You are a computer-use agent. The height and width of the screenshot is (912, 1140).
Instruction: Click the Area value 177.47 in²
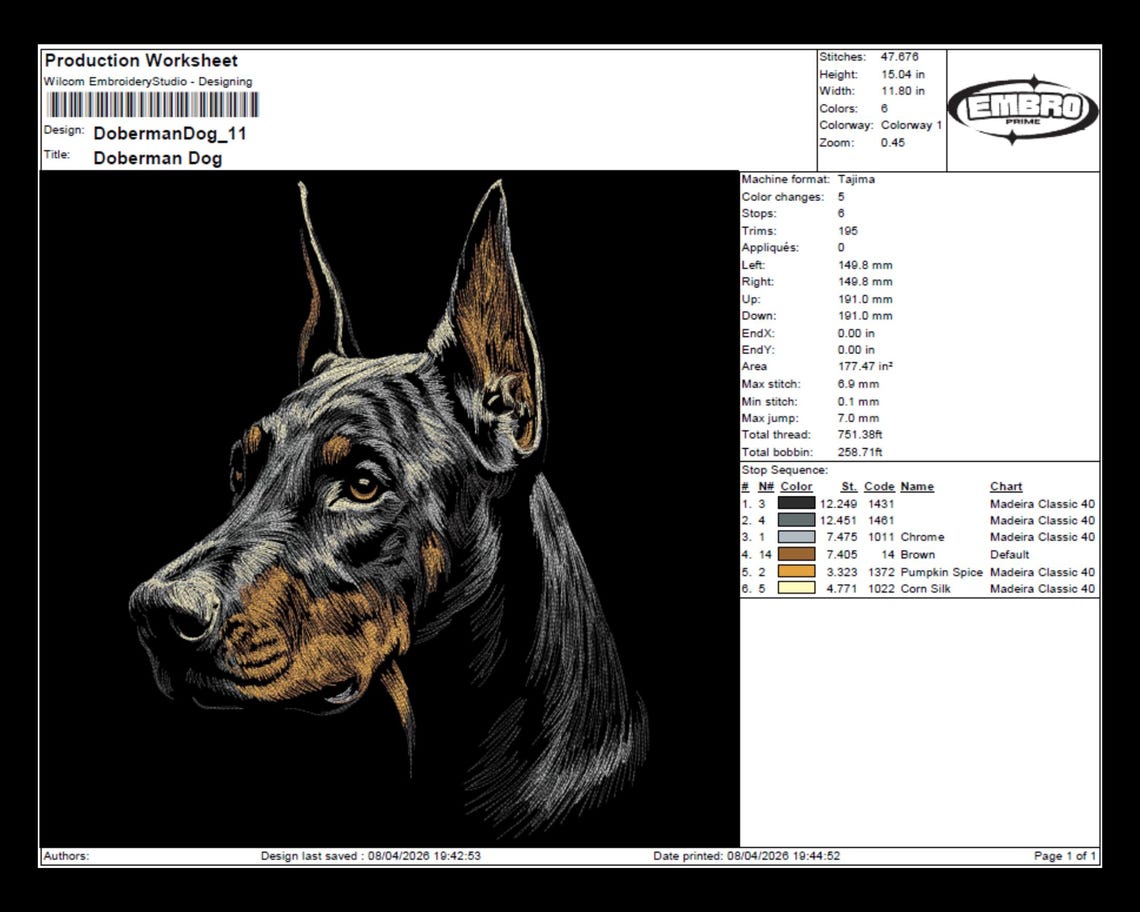pos(865,367)
